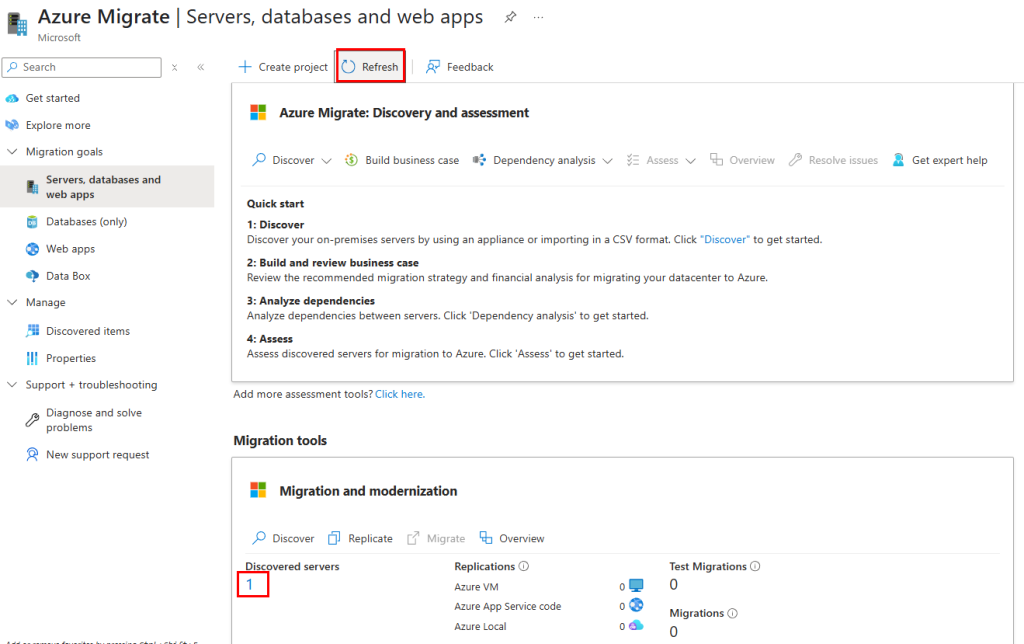Click the Refresh button
Screen dimensions: 1024x644
(x=370, y=66)
